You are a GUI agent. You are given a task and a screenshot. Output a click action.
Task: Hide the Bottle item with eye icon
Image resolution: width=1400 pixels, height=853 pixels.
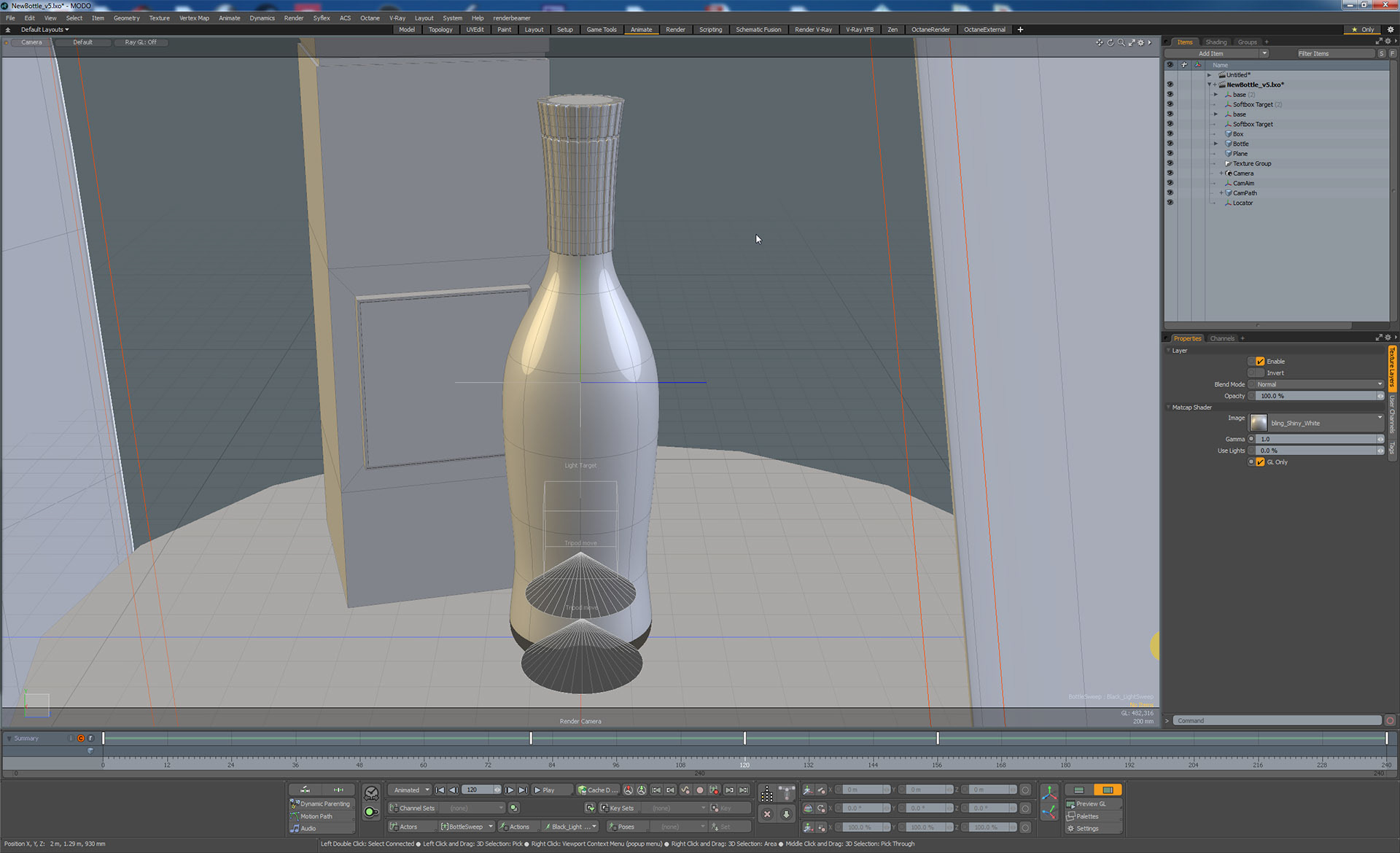1170,144
